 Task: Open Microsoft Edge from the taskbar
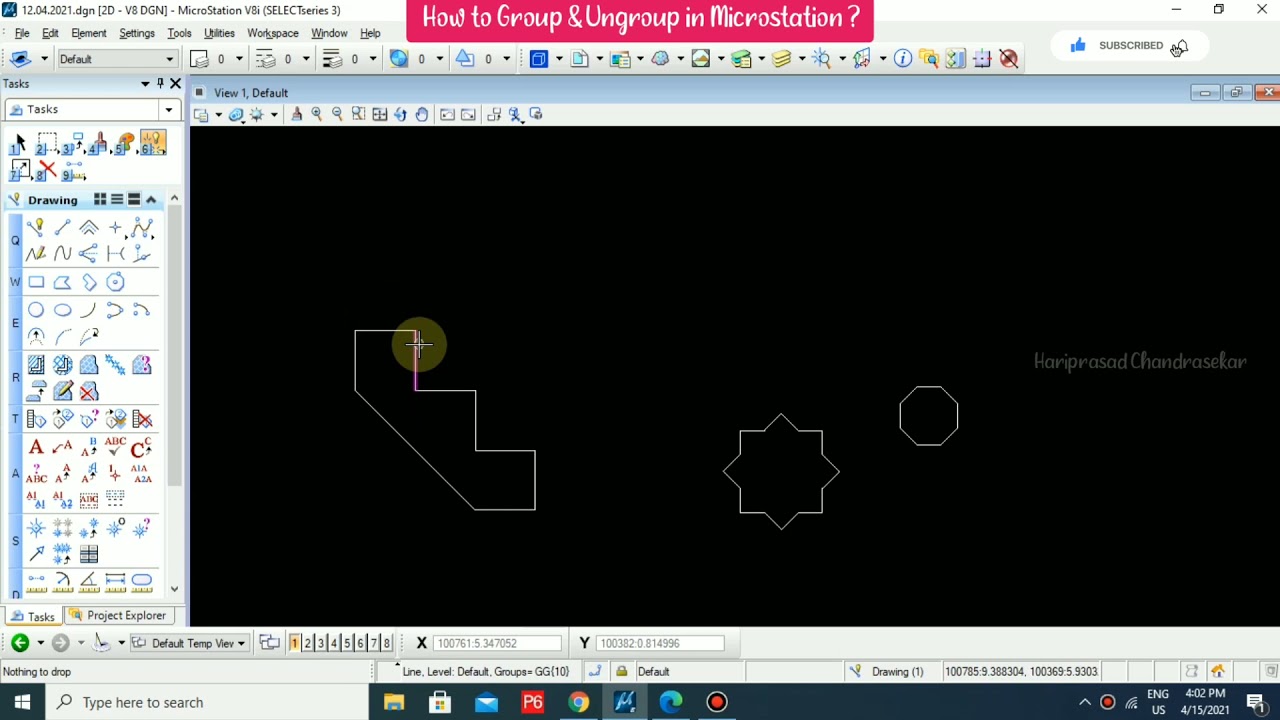(671, 702)
